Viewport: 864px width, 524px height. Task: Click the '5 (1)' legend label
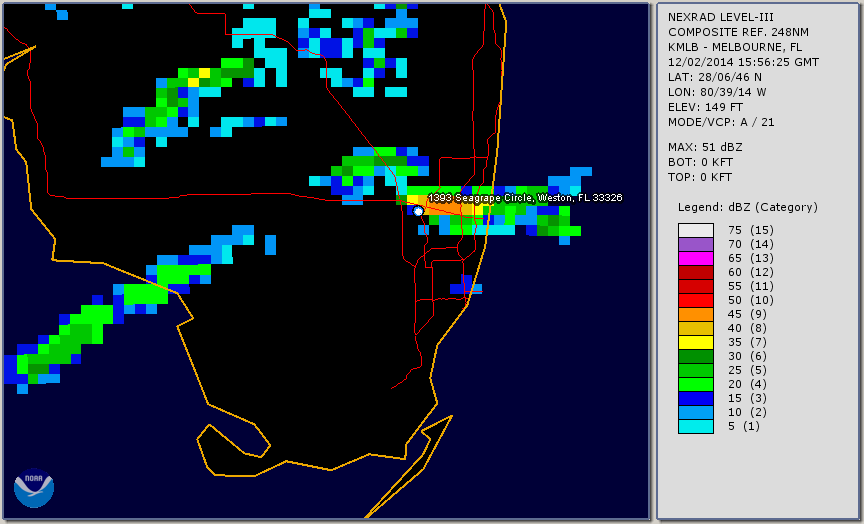click(743, 426)
